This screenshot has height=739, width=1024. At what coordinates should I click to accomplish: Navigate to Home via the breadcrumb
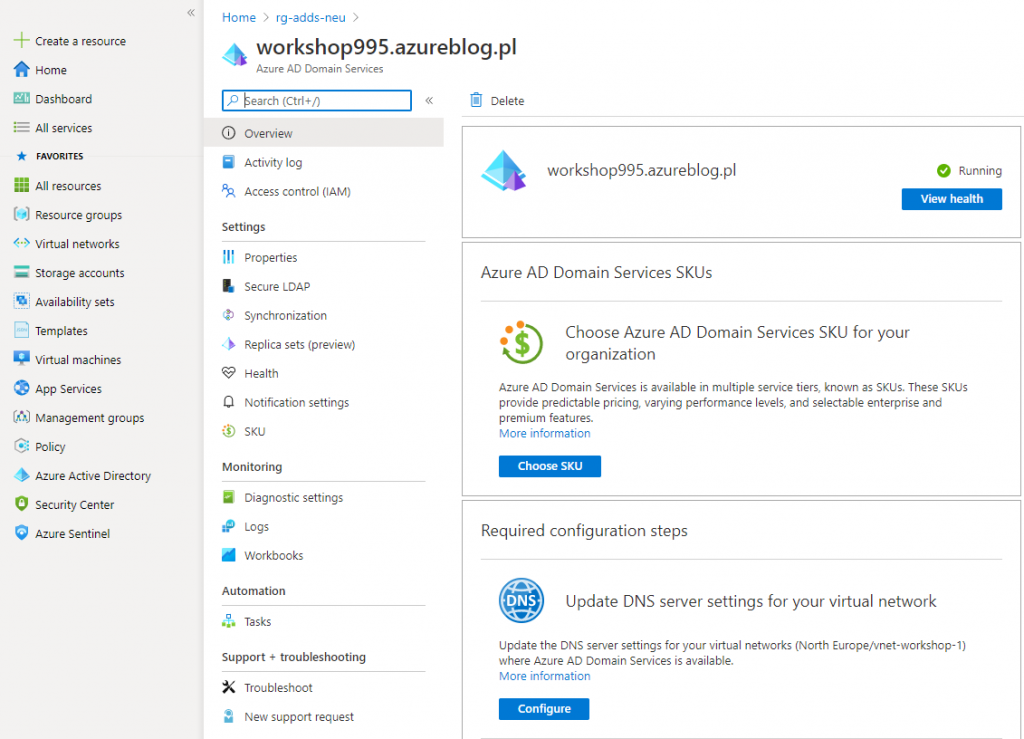(238, 17)
